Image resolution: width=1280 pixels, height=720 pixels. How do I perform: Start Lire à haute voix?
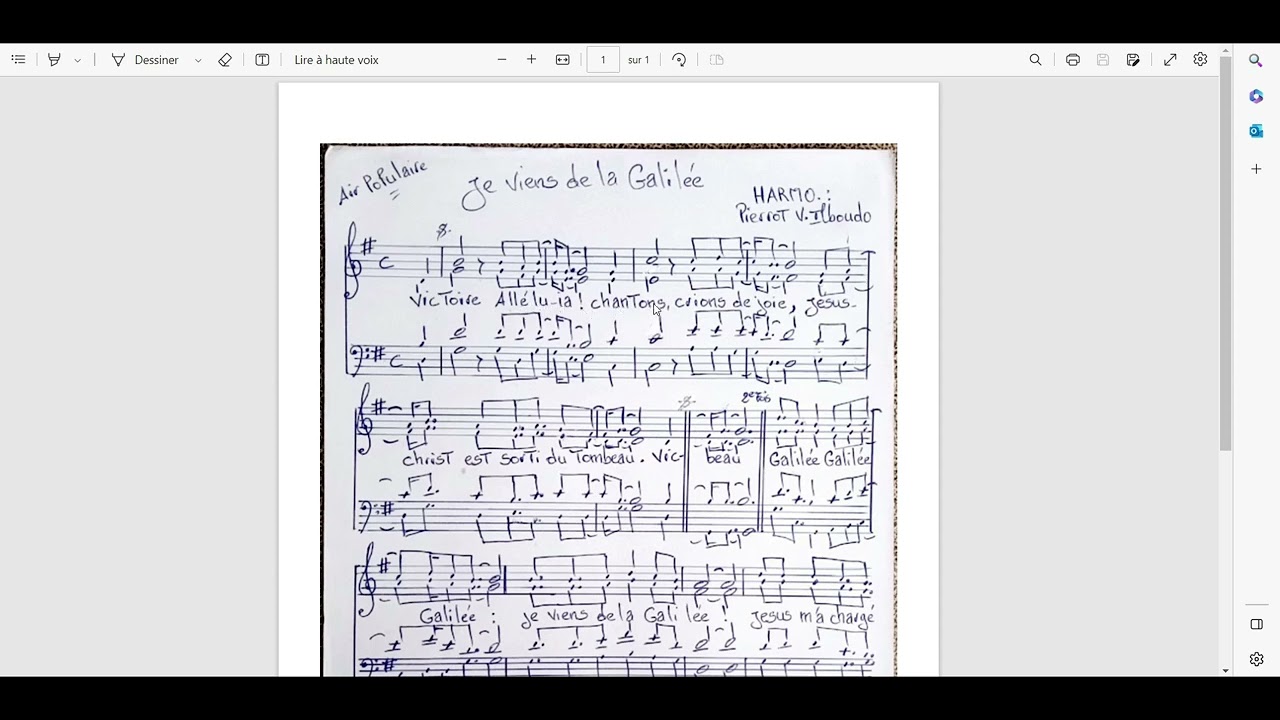click(x=336, y=60)
